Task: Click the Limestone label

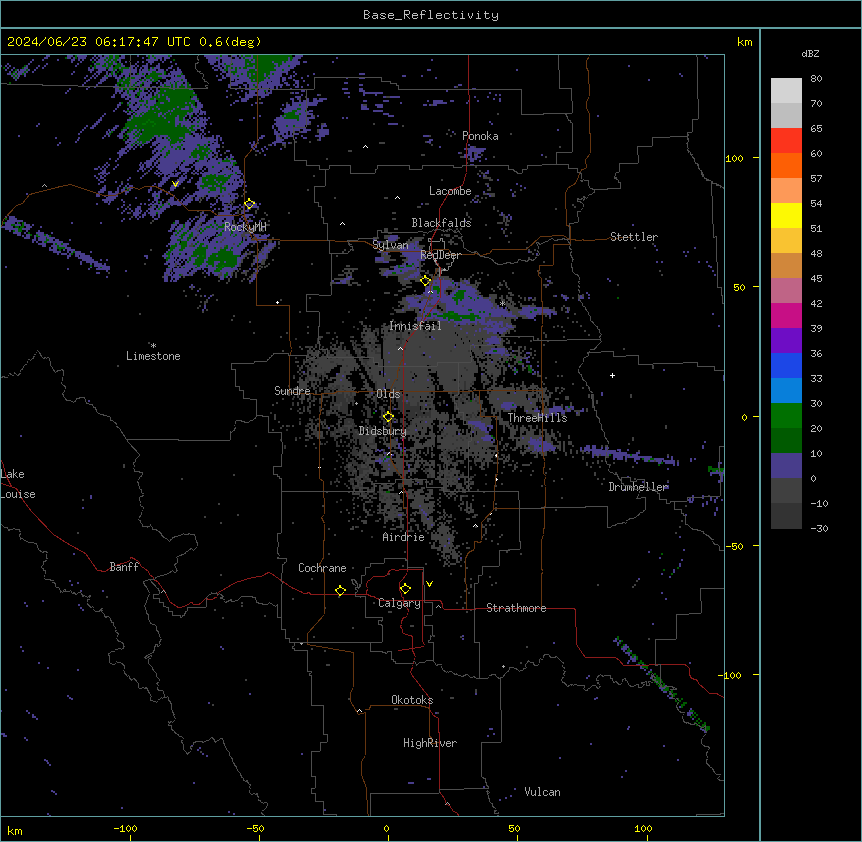Action: coord(153,356)
